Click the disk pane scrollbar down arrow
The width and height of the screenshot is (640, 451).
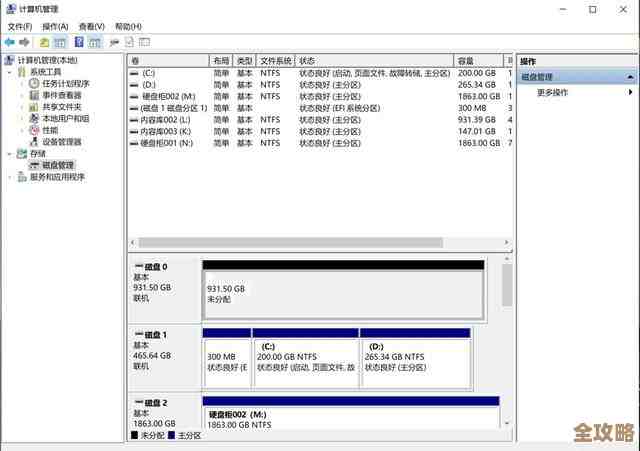pos(507,423)
